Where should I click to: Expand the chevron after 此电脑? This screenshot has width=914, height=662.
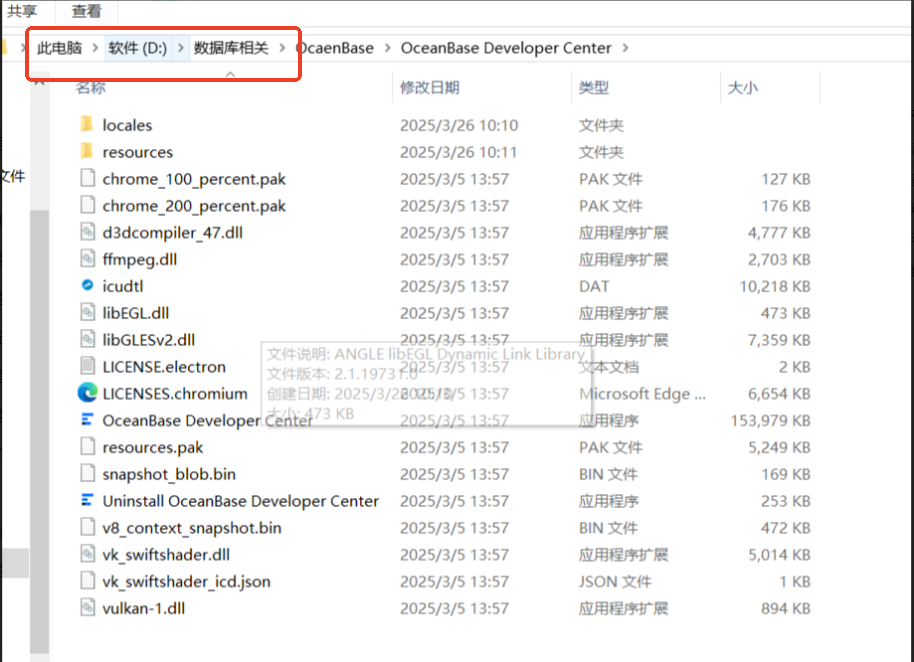95,48
